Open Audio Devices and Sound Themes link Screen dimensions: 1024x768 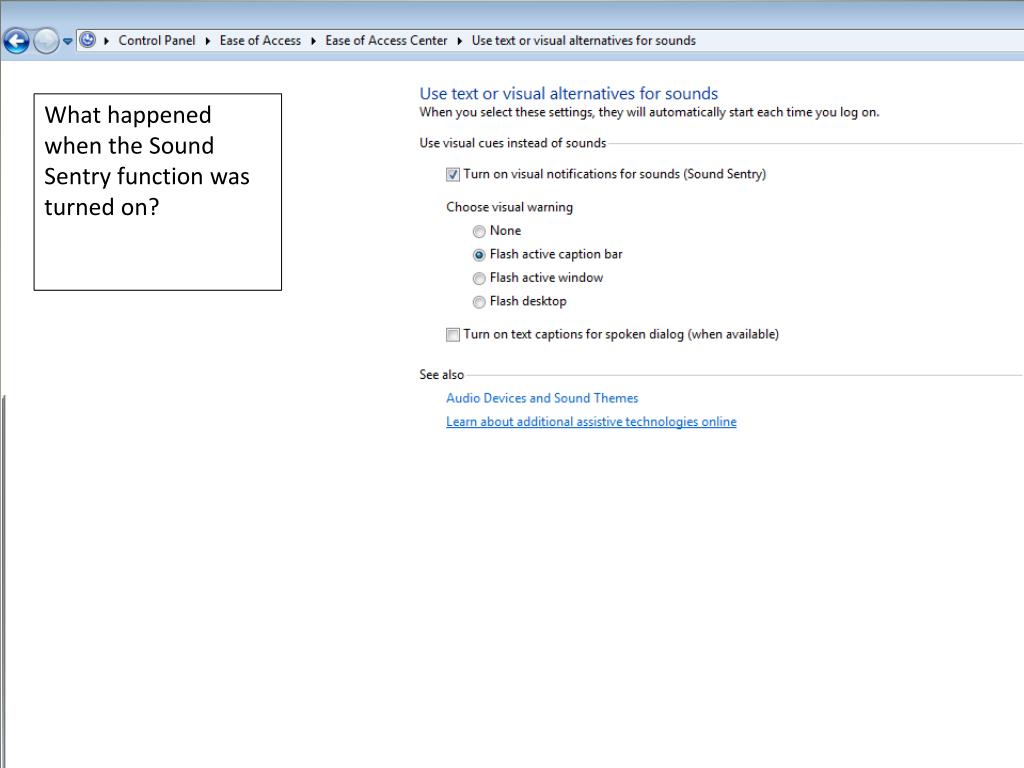click(x=542, y=398)
